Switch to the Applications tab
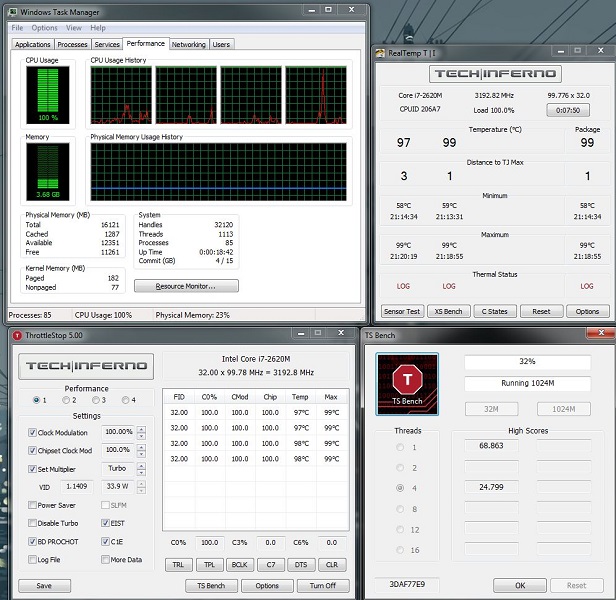Viewport: 616px width, 600px height. (x=33, y=44)
